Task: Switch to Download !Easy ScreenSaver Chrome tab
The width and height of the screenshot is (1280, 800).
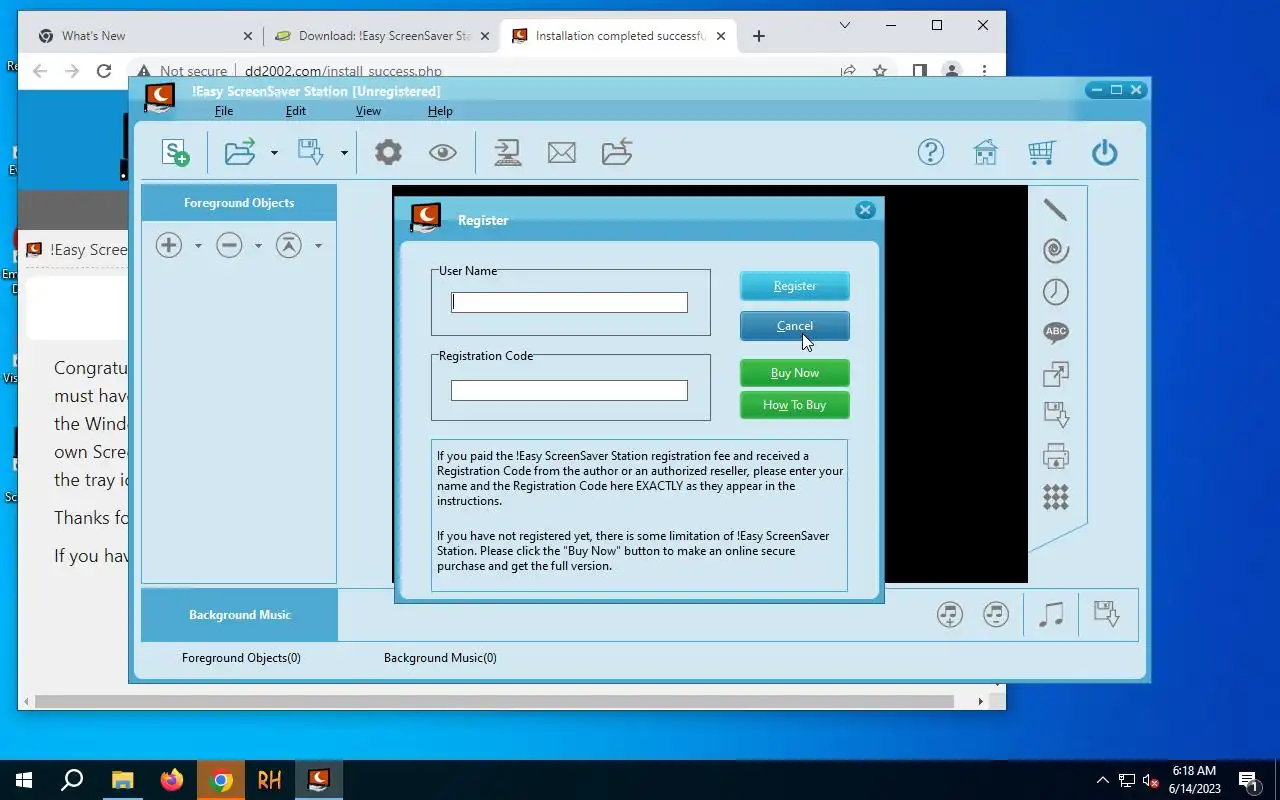Action: pyautogui.click(x=380, y=36)
